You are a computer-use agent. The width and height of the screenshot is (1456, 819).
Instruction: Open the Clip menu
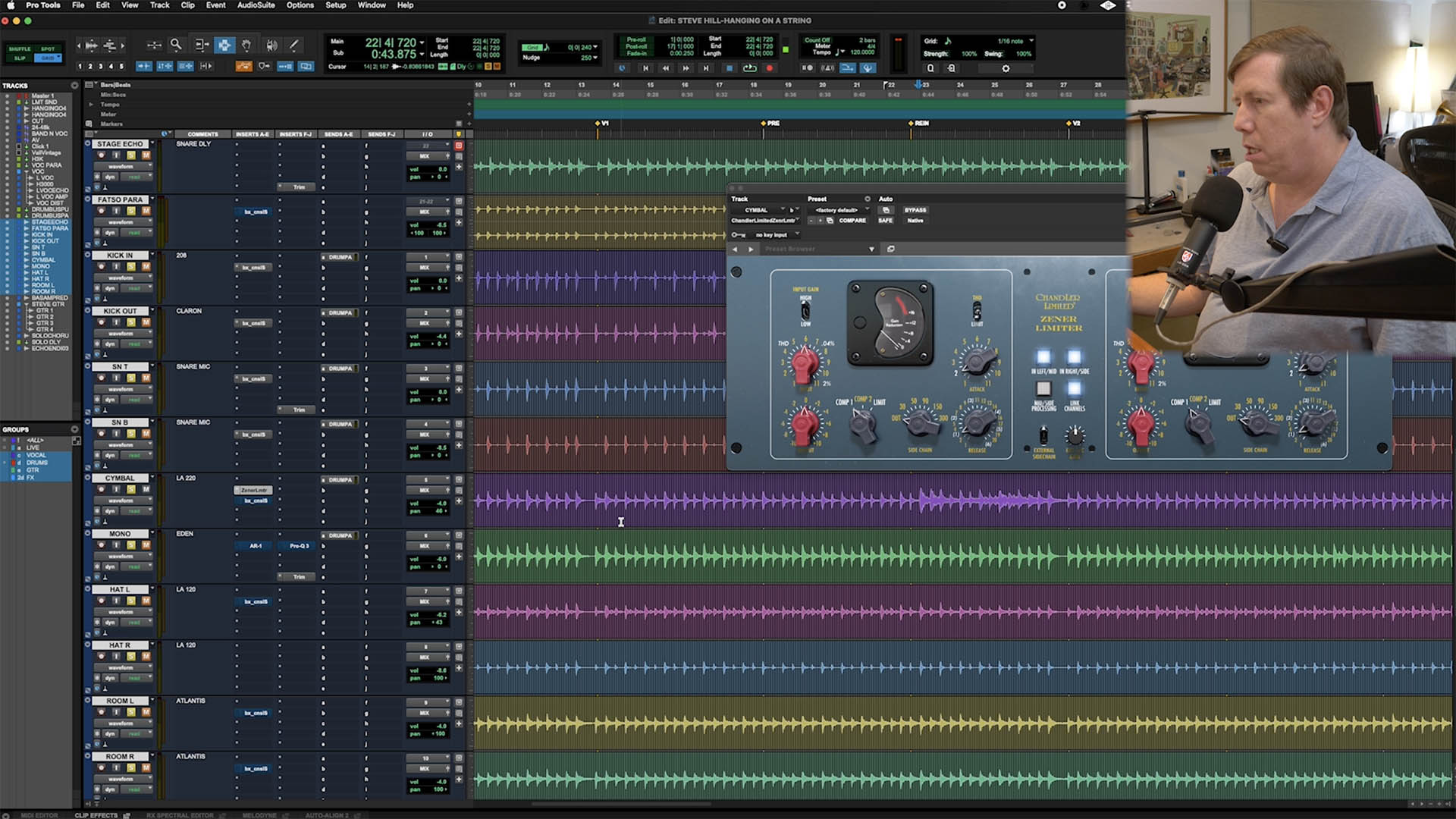click(x=187, y=5)
